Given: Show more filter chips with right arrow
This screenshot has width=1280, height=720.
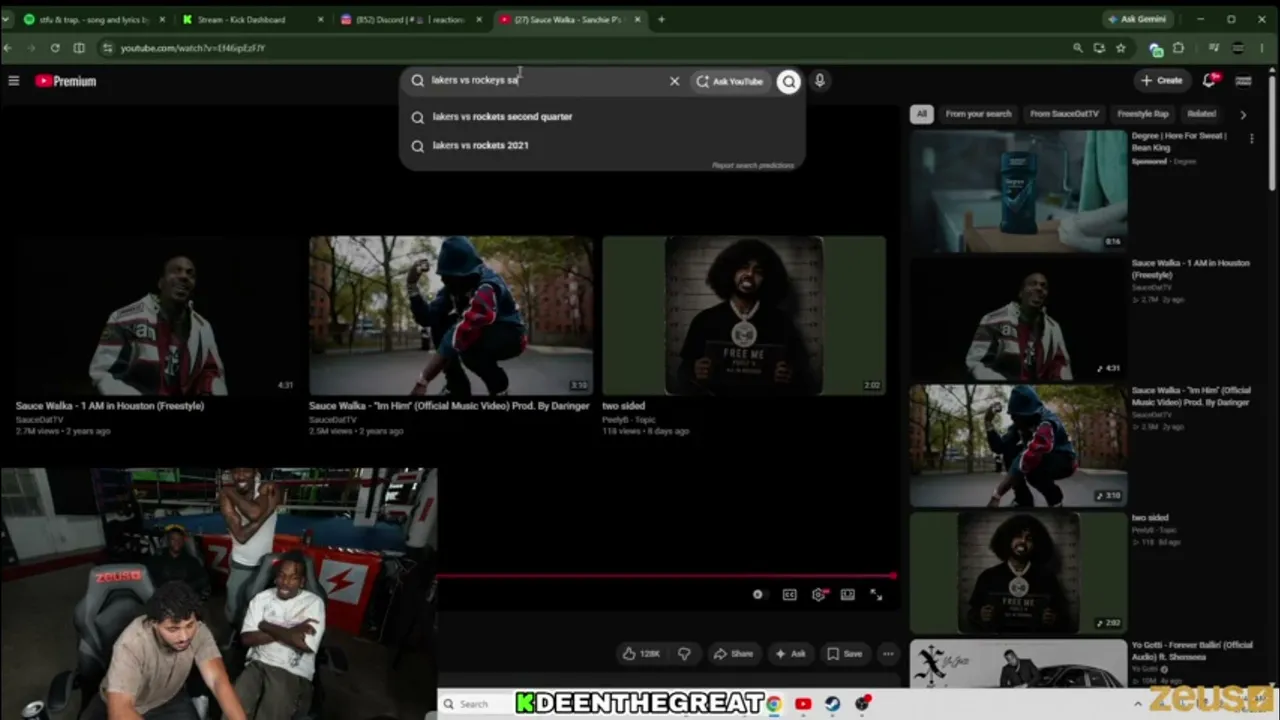Looking at the screenshot, I should (x=1243, y=115).
